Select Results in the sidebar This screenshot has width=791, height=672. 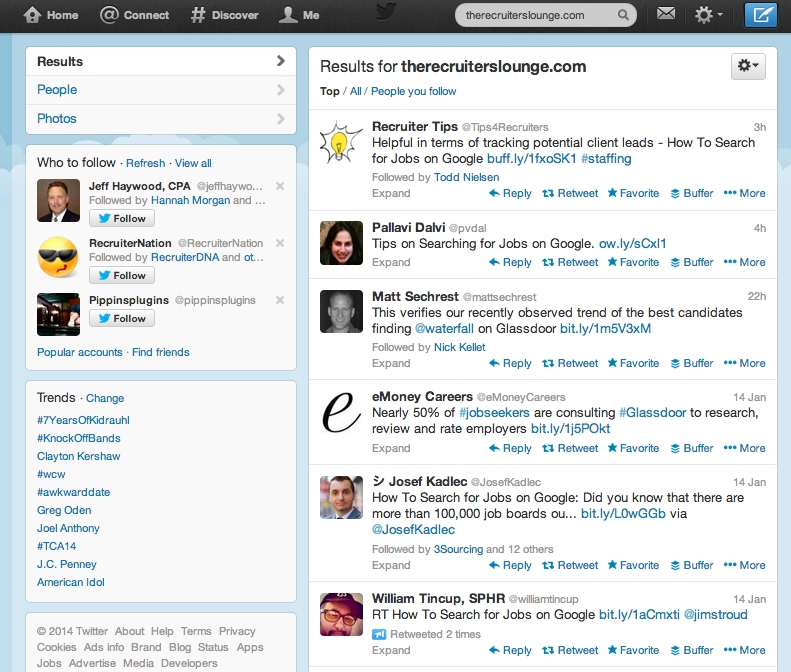[161, 62]
